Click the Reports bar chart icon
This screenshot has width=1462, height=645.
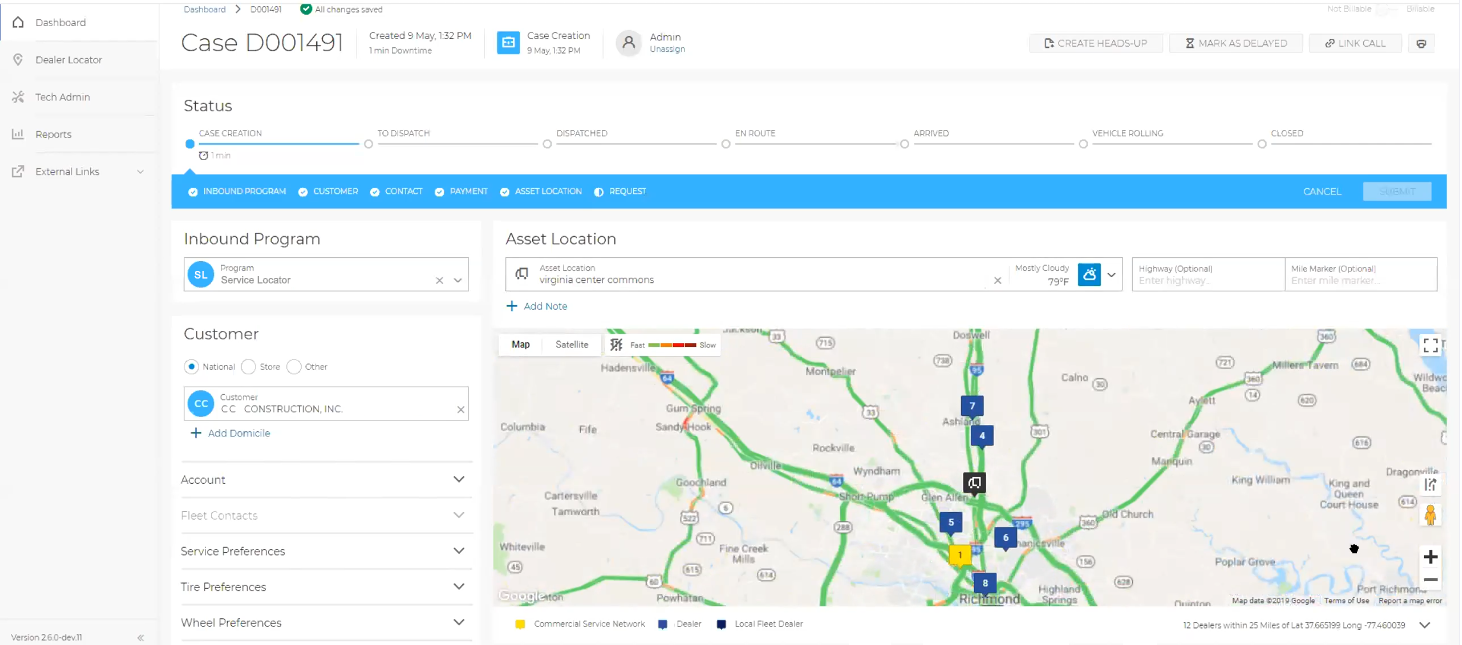17,134
